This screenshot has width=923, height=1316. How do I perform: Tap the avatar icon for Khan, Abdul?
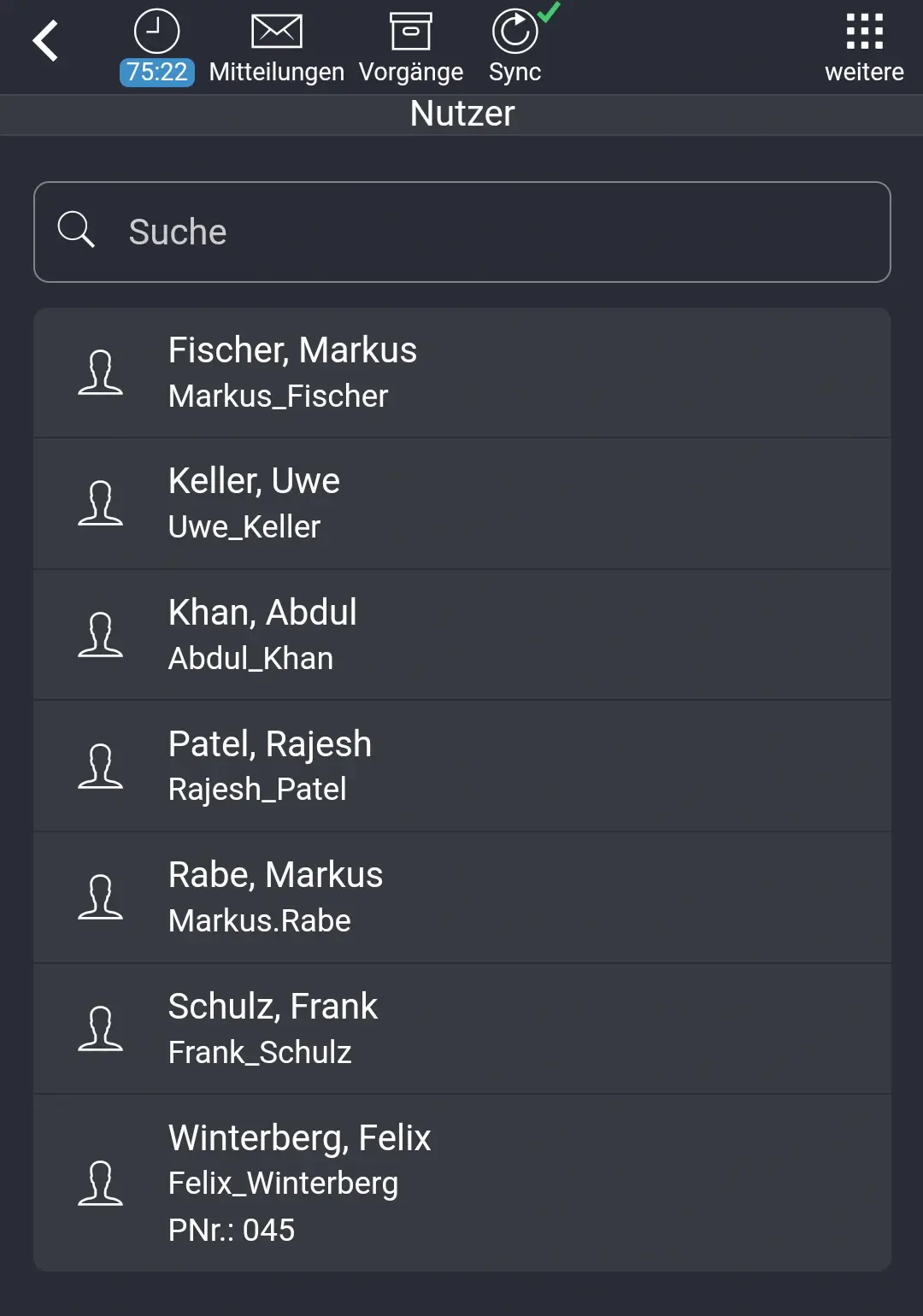(x=102, y=635)
